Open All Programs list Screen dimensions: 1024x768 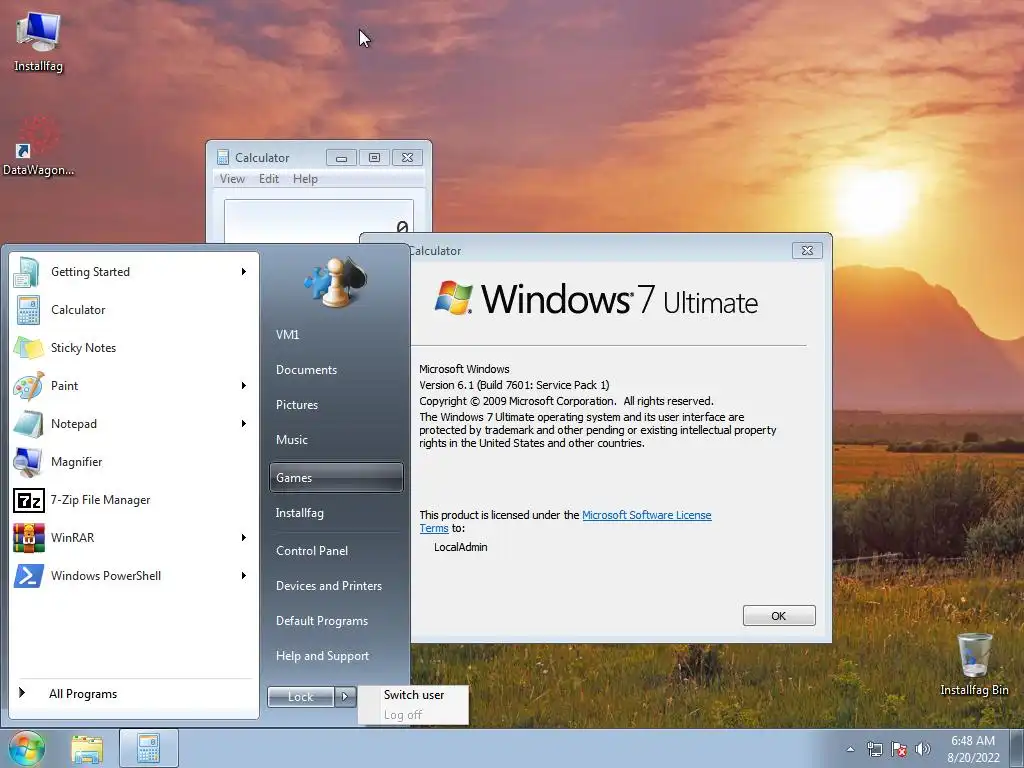click(133, 694)
